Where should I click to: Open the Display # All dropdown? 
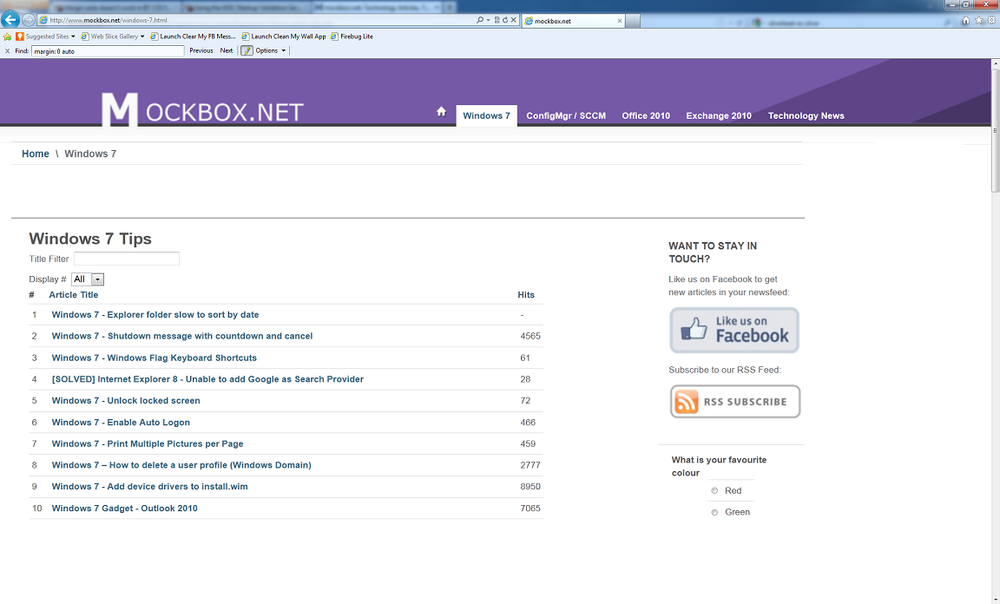point(87,279)
